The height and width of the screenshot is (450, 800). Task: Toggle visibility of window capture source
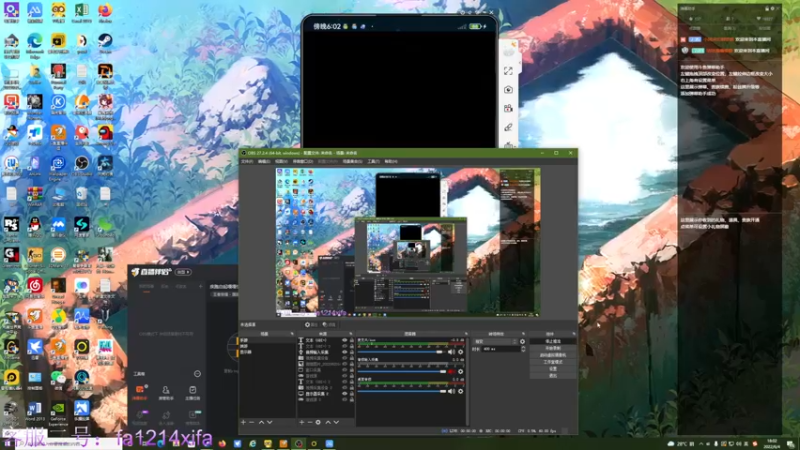pos(344,370)
